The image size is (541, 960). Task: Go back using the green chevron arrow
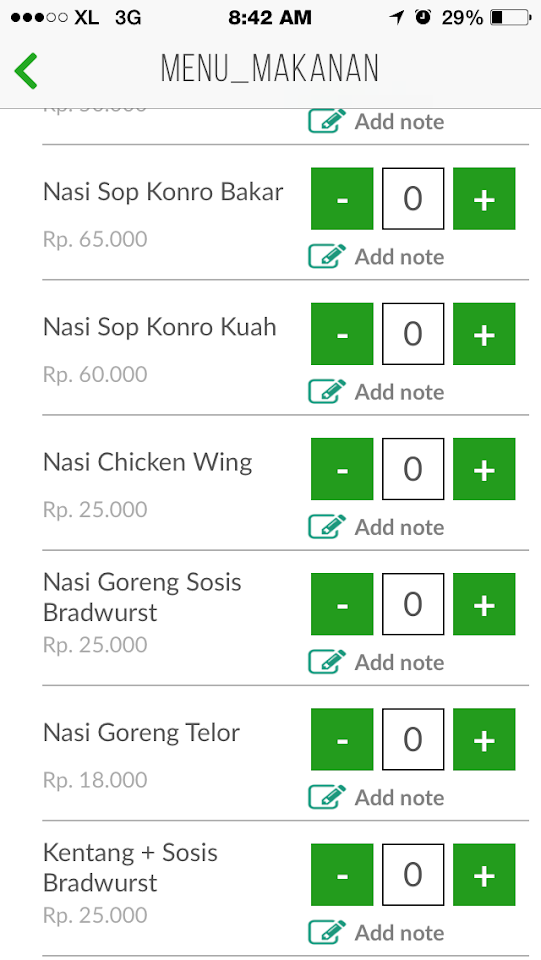coord(26,70)
